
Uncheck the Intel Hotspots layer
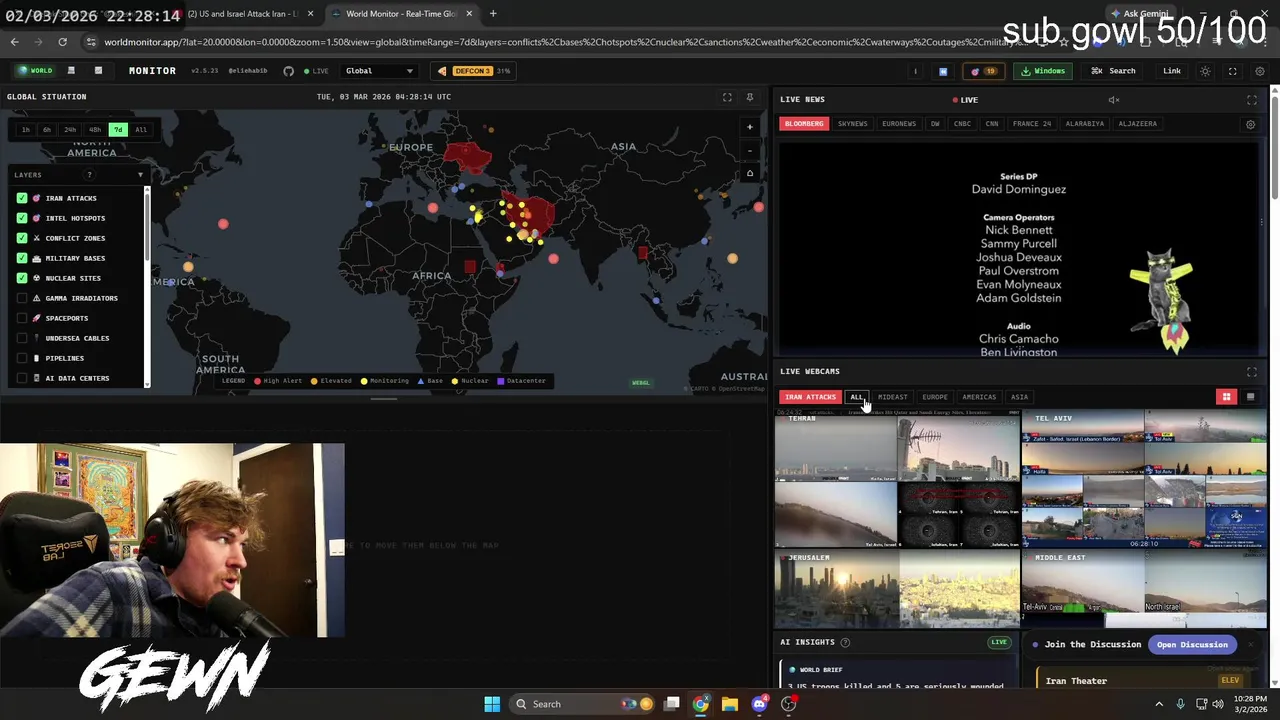[x=22, y=218]
